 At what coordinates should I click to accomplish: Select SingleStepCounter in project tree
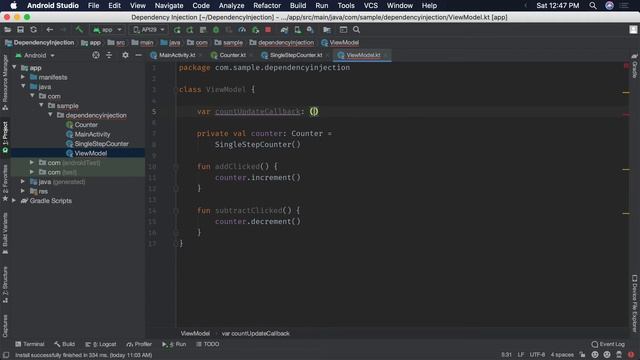(97, 144)
